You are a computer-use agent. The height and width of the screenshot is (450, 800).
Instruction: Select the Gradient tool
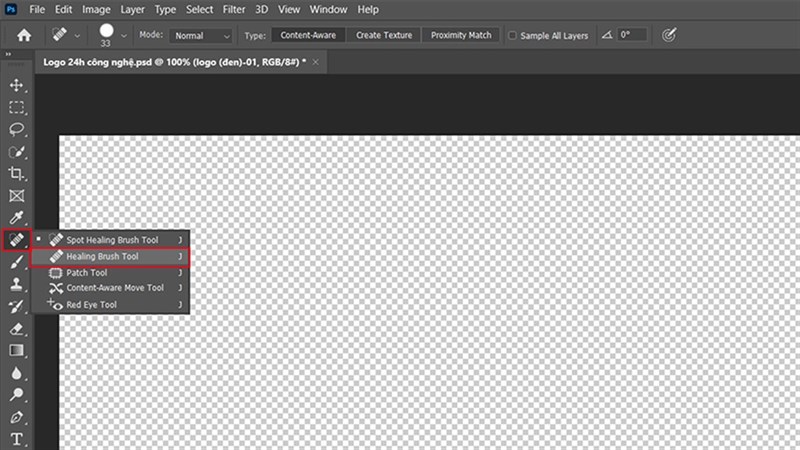[16, 351]
